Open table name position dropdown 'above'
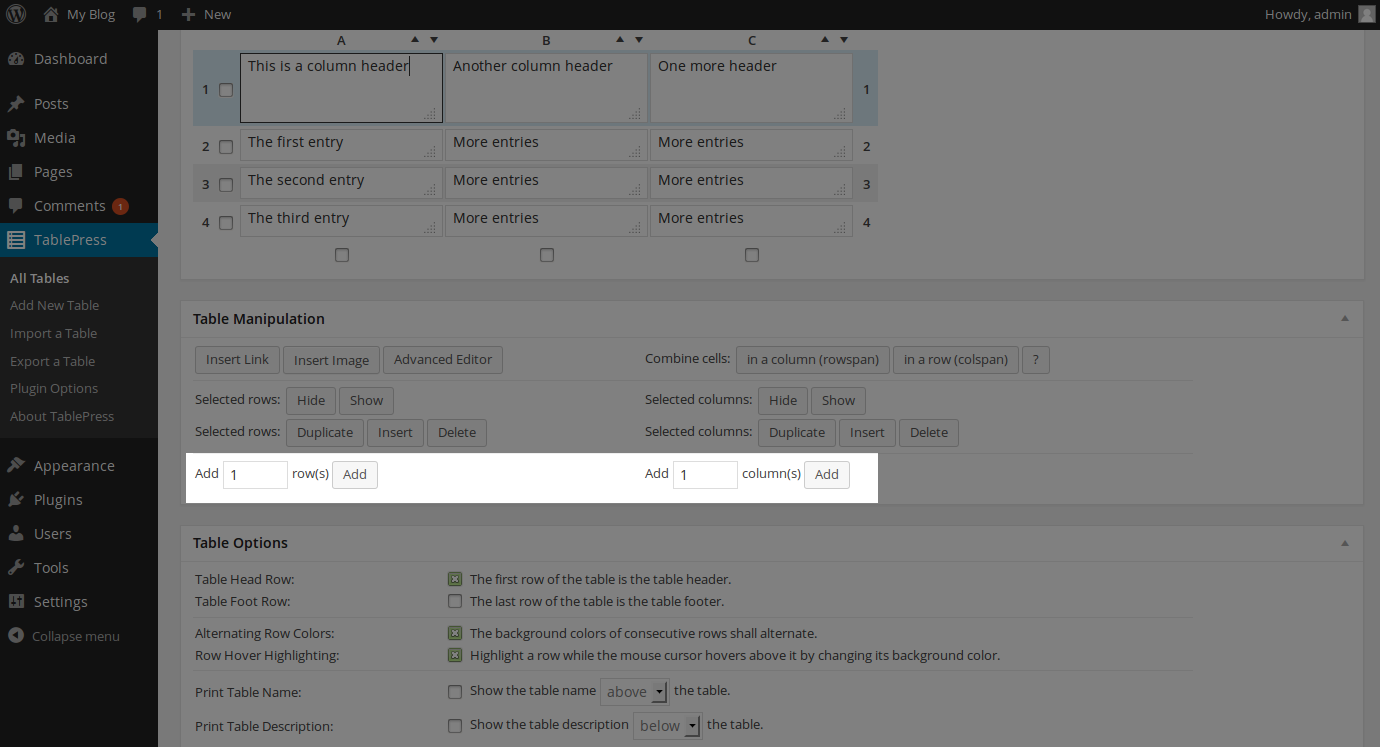 point(634,691)
